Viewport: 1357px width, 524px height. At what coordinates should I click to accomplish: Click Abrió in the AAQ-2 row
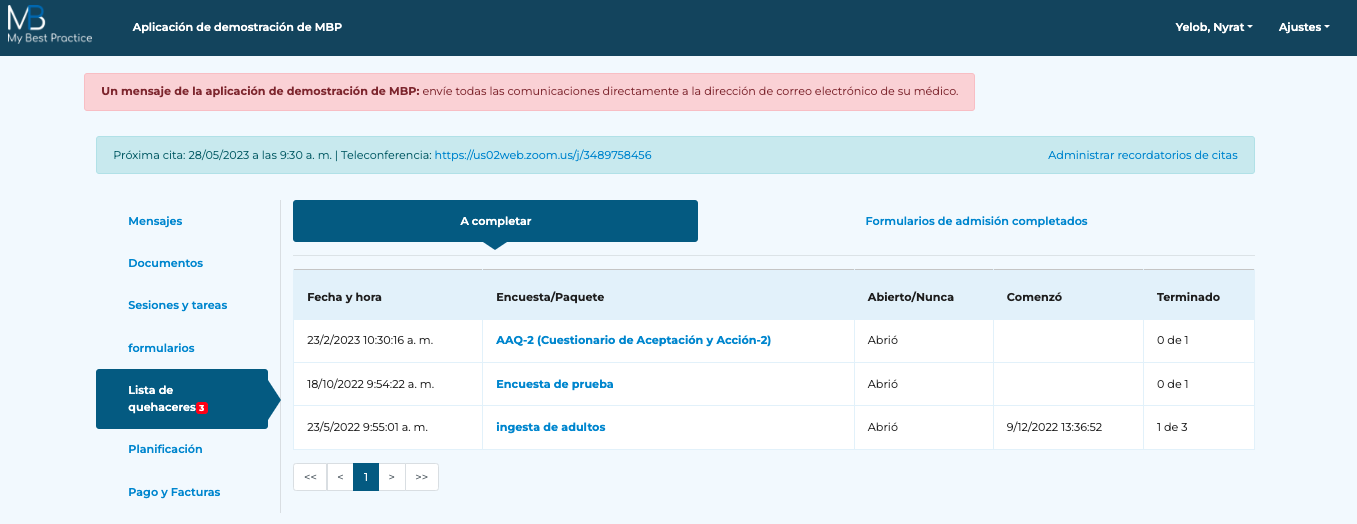(x=883, y=340)
